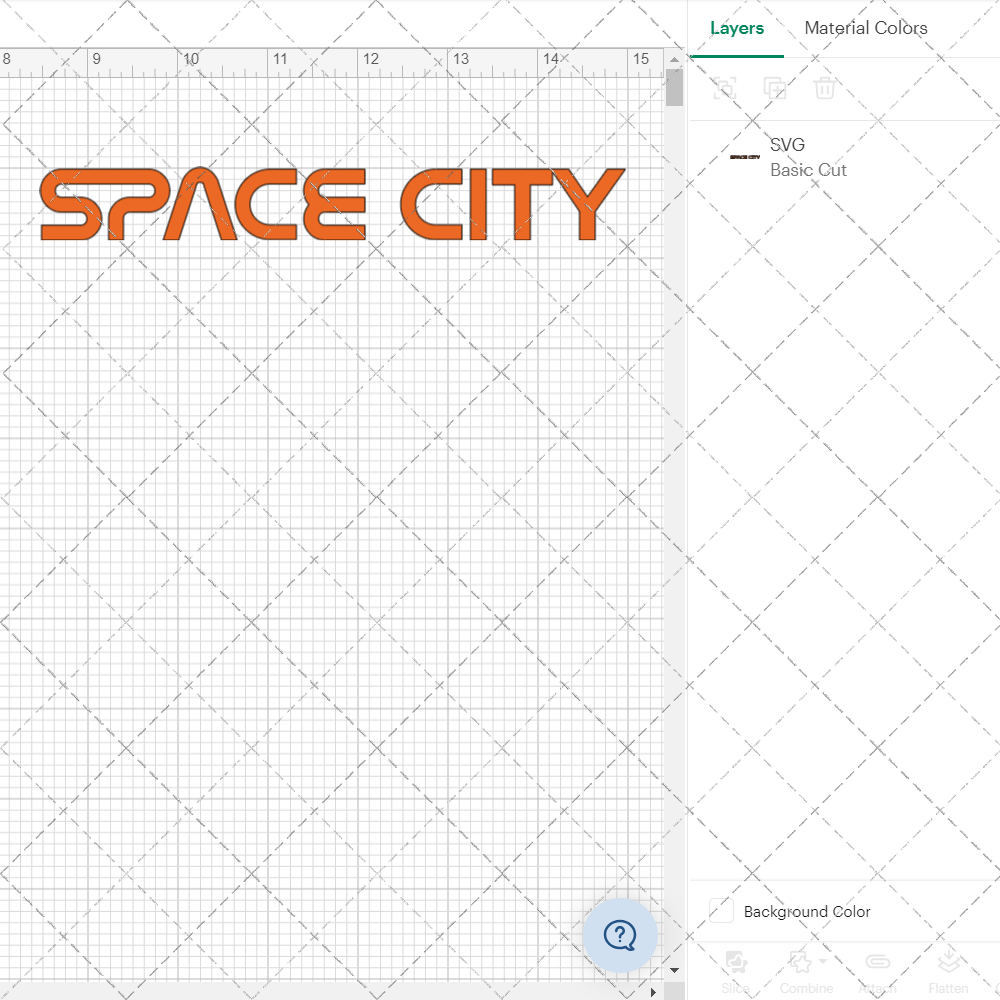Click the SPACE CITY layer thumbnail
Viewport: 1000px width, 1000px height.
click(744, 157)
